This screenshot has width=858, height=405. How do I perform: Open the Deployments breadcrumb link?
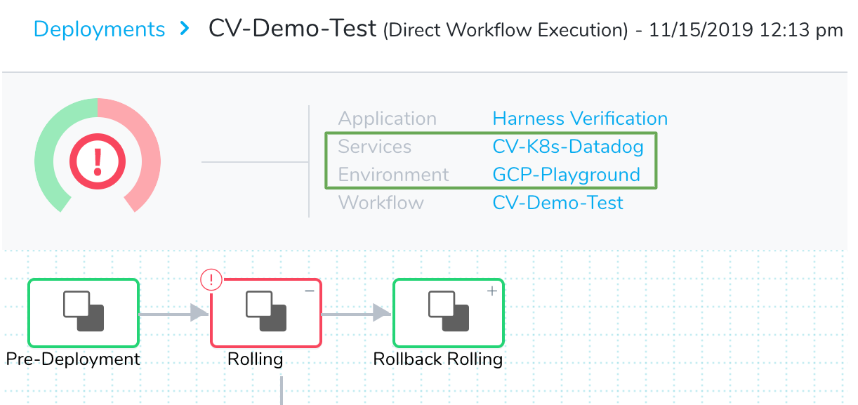99,29
